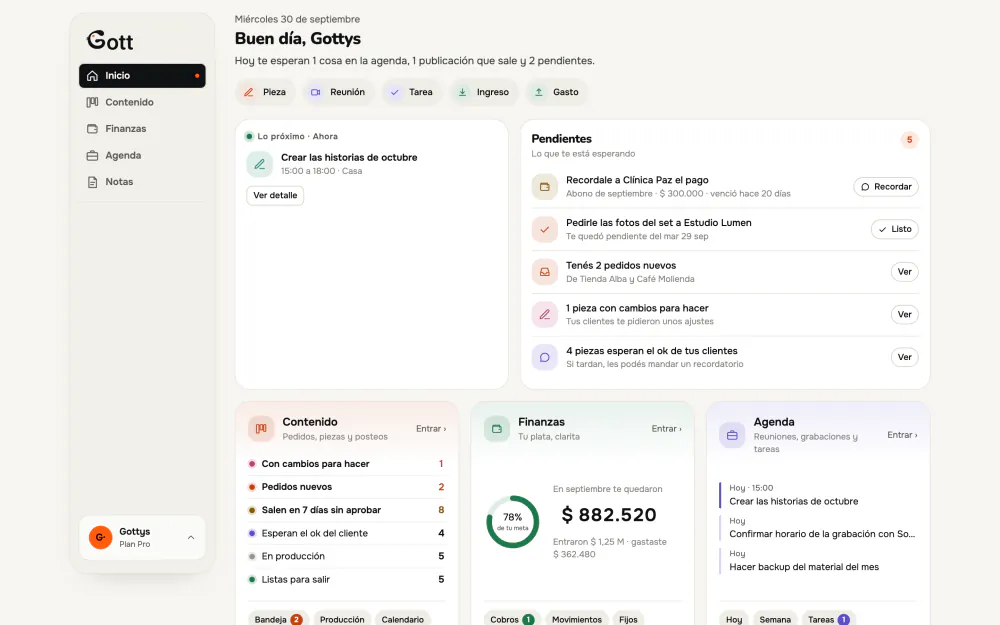Expand the Gottys account menu chevron
1000x625 pixels.
pyautogui.click(x=191, y=538)
